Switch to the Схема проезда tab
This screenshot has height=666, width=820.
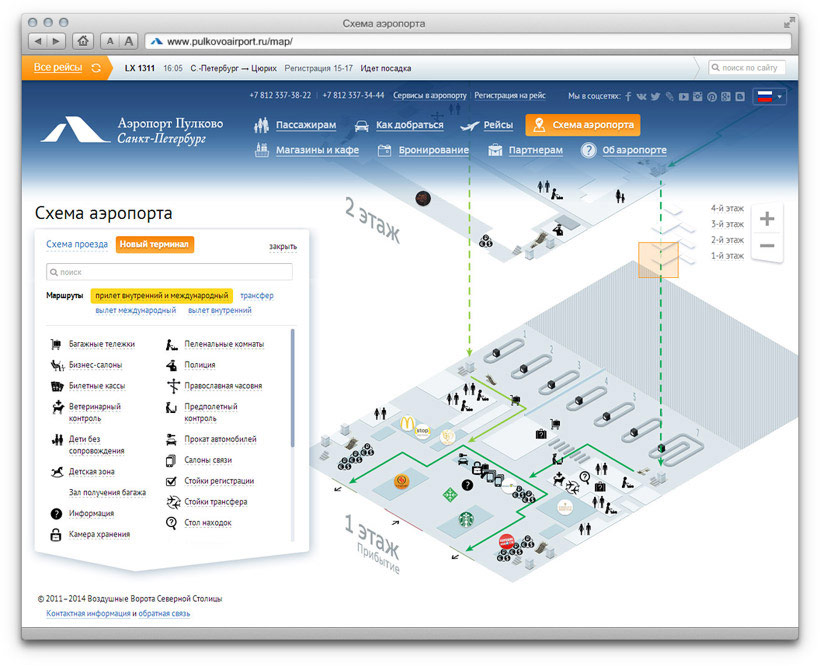click(x=77, y=244)
